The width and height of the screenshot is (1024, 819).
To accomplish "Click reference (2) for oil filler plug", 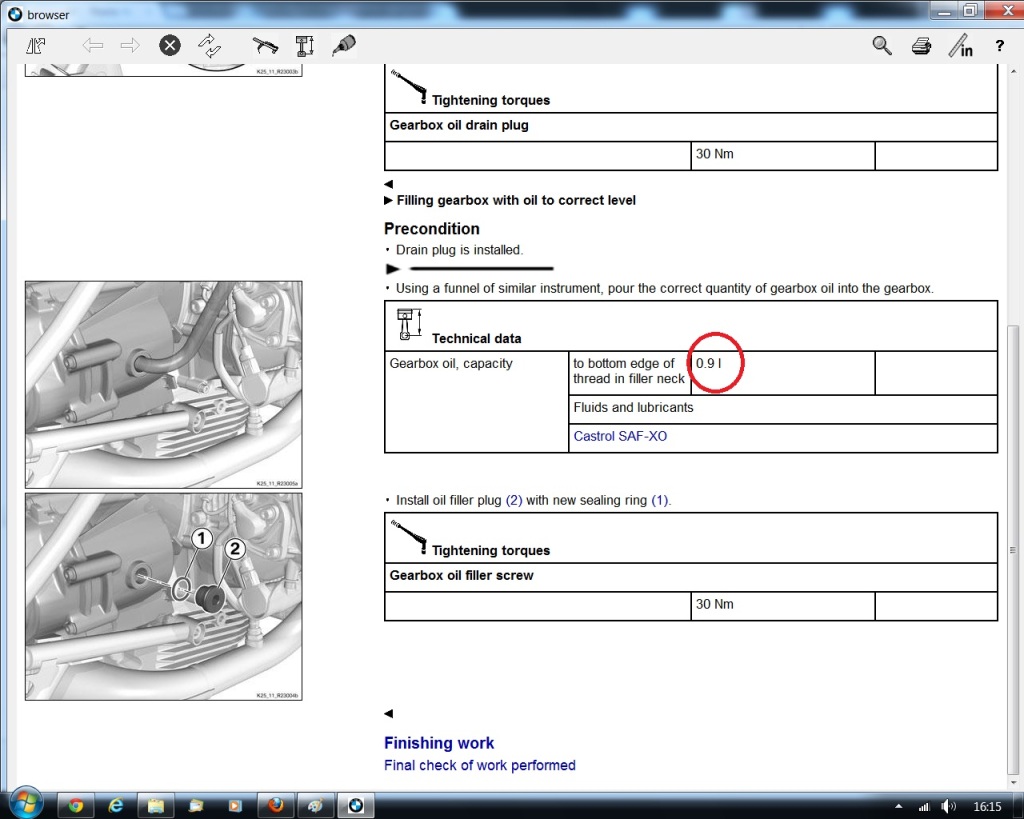I will (514, 500).
